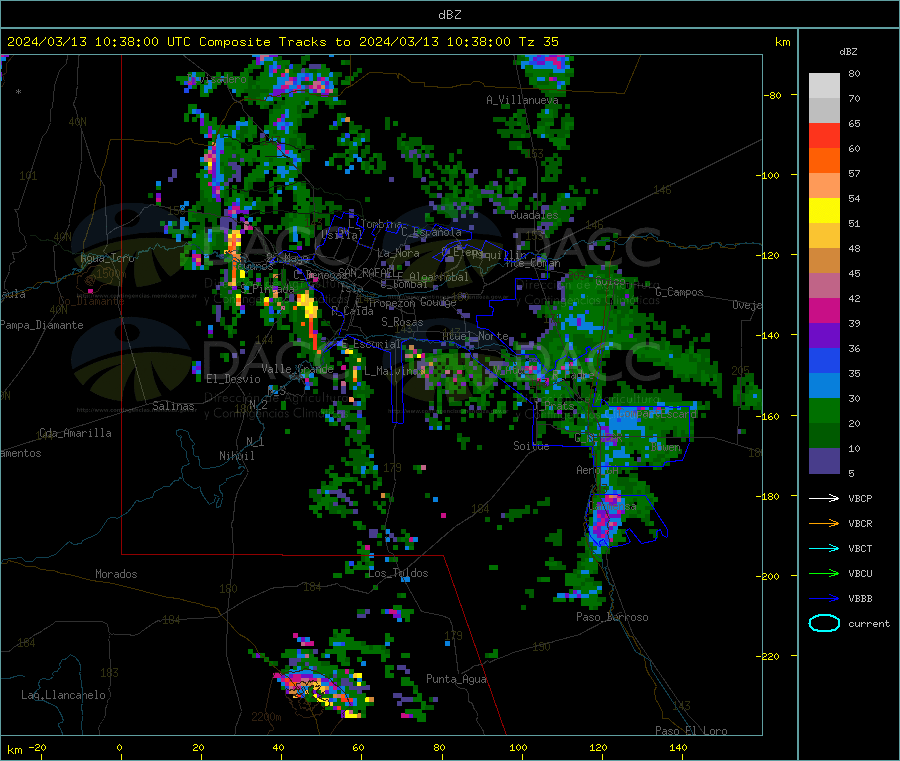This screenshot has width=900, height=761.
Task: Click the cyan 'current' ellipse legend icon
Action: tap(824, 623)
